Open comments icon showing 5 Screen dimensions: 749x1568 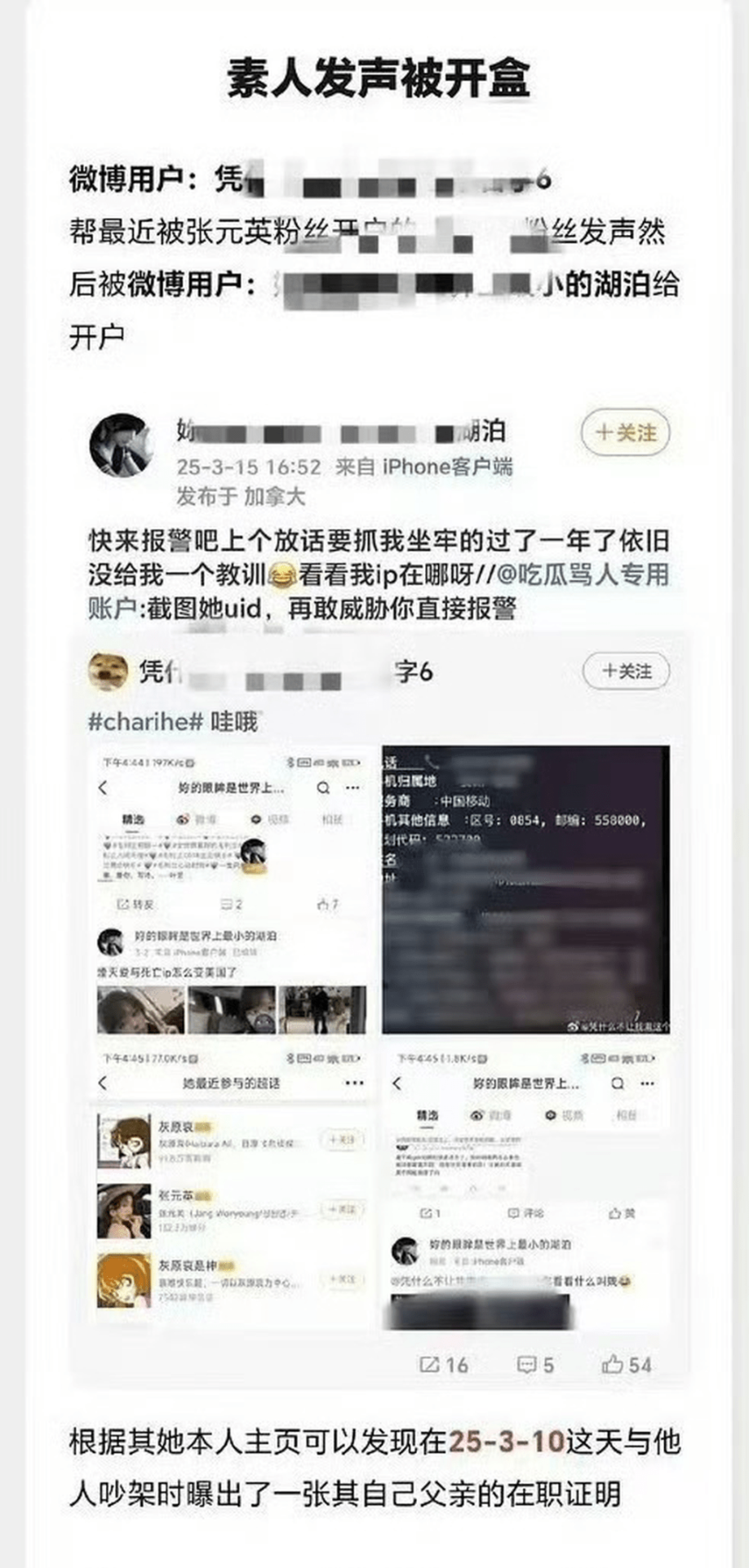point(535,1365)
